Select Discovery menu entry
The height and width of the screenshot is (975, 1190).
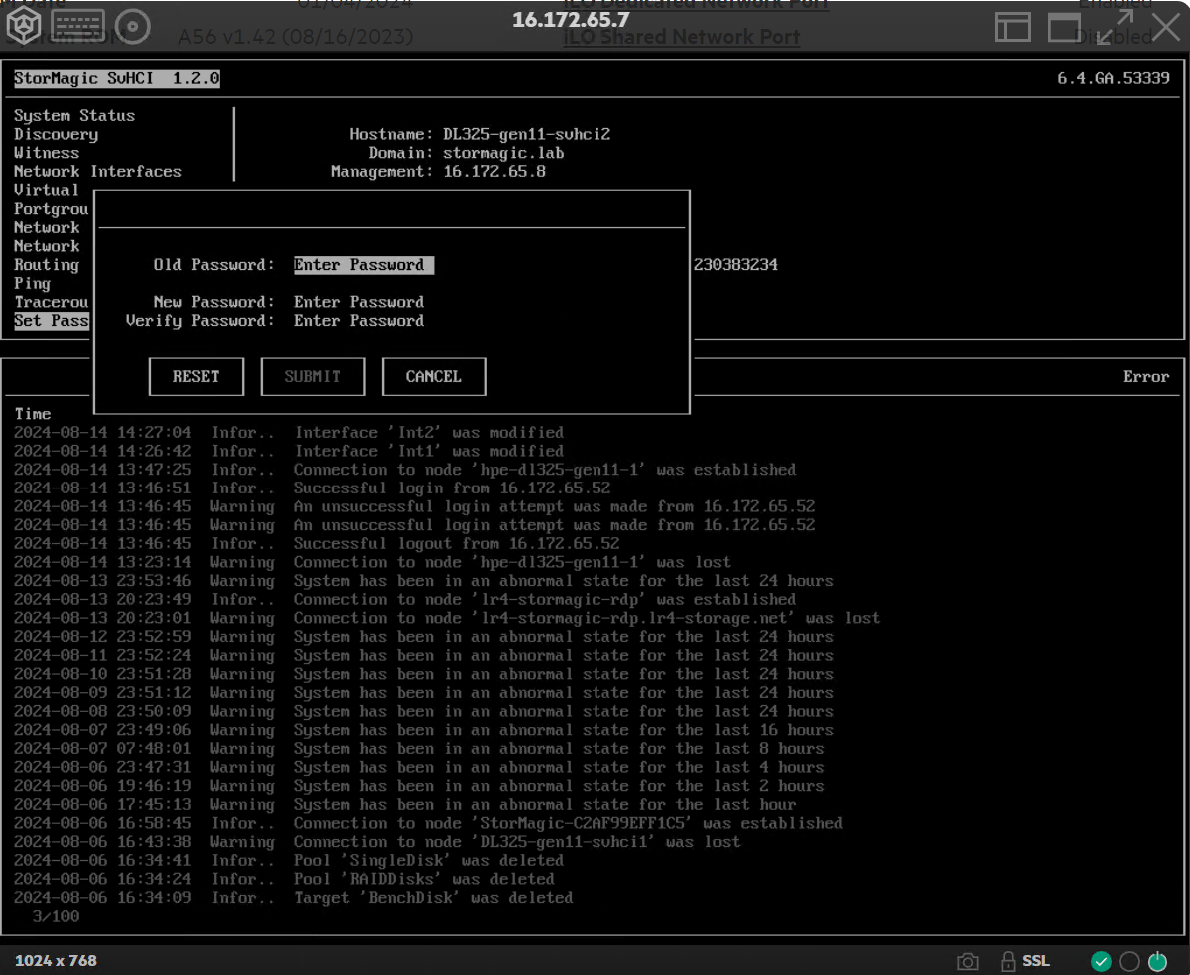[56, 134]
